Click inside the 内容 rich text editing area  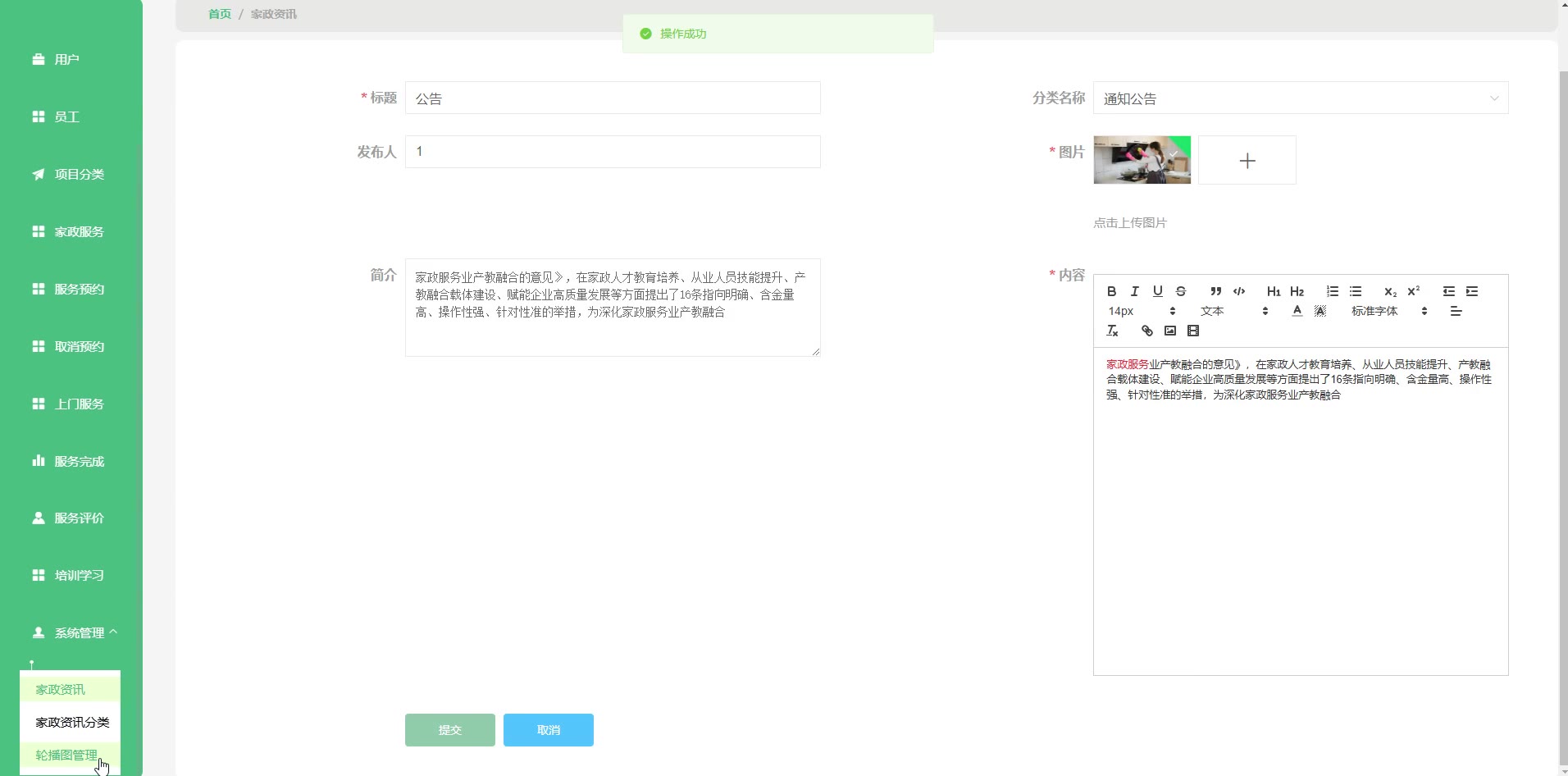point(1301,512)
